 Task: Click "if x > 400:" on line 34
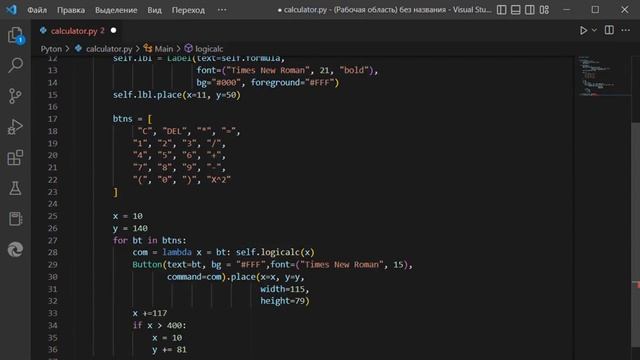[159, 325]
